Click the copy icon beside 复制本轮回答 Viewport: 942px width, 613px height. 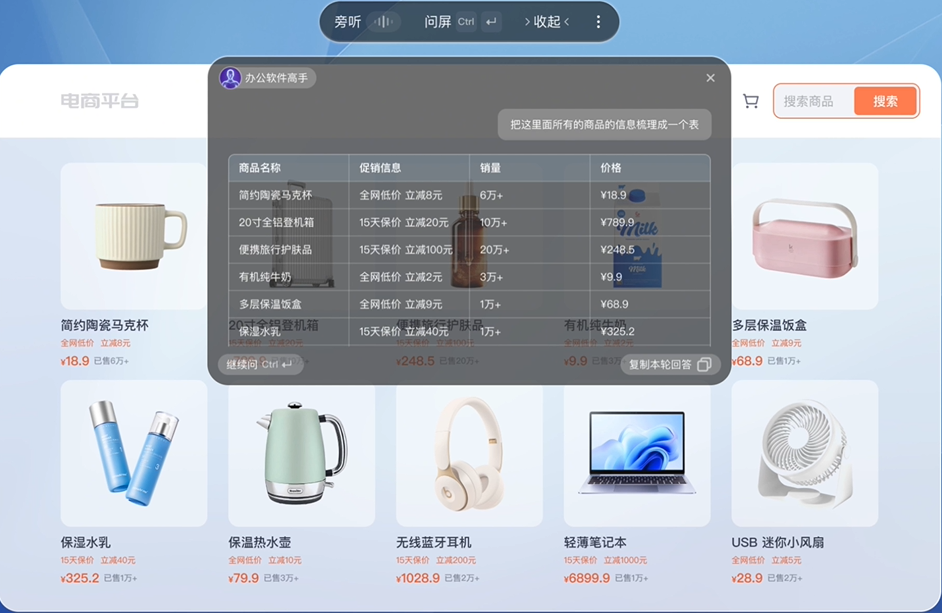(x=704, y=366)
